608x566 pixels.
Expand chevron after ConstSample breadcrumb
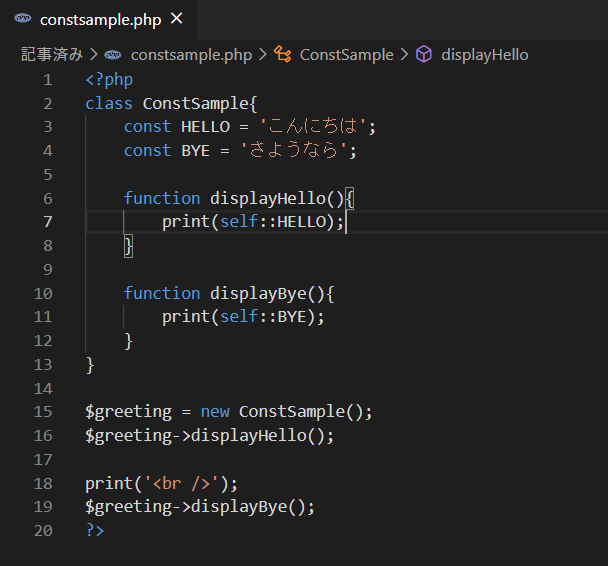(x=404, y=54)
